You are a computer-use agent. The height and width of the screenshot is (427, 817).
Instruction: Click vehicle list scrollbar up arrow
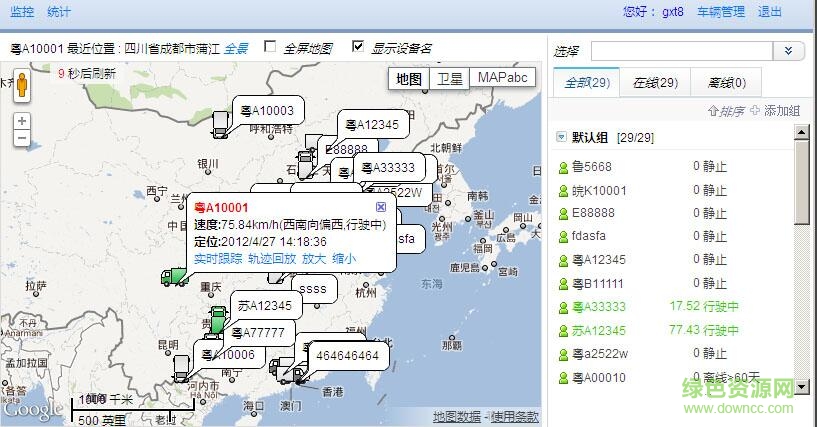801,132
